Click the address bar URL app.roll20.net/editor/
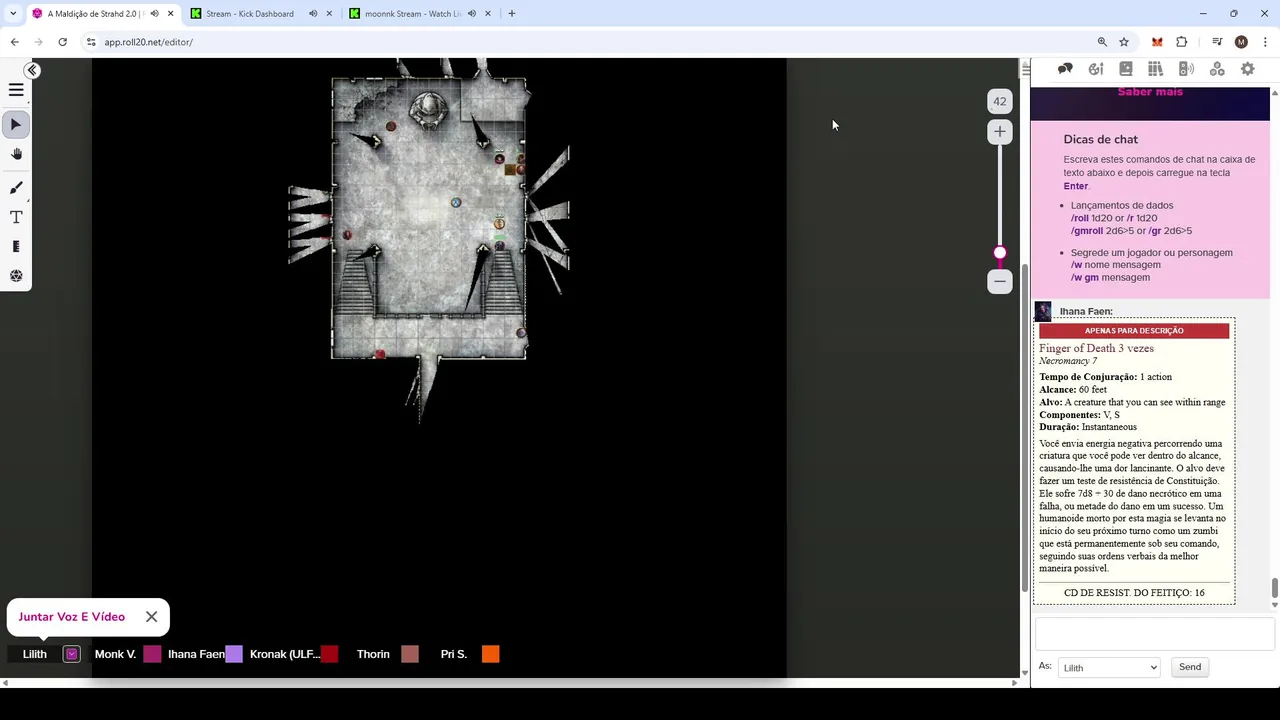Image resolution: width=1280 pixels, height=720 pixels. click(148, 42)
